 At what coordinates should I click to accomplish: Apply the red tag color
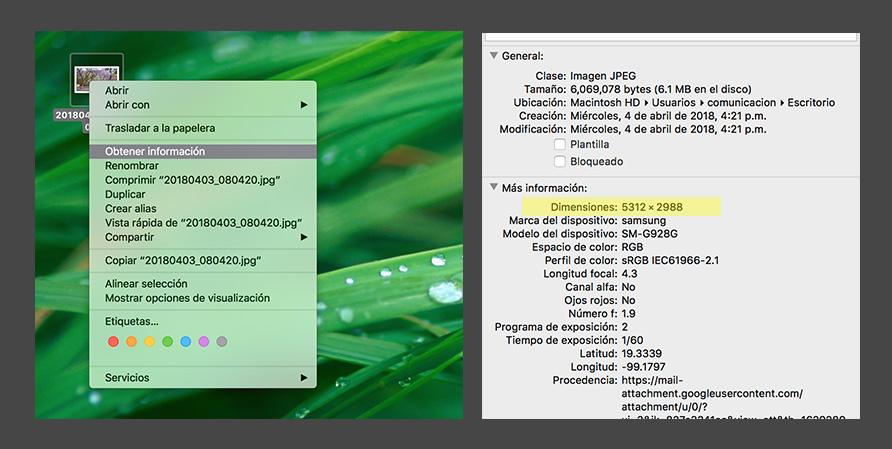(113, 341)
